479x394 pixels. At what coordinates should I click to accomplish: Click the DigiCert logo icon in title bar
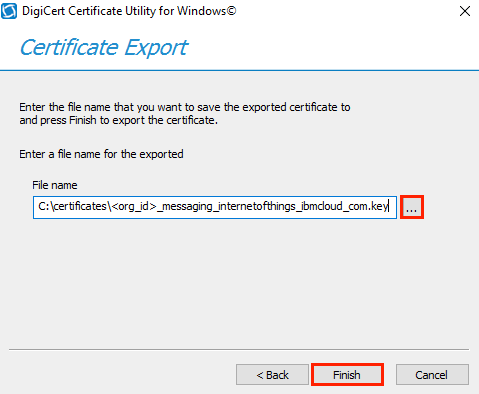click(x=9, y=11)
